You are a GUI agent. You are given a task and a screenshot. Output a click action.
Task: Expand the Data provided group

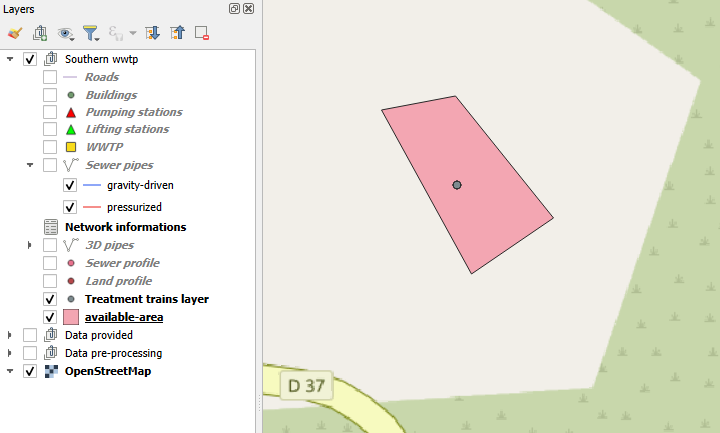click(11, 335)
